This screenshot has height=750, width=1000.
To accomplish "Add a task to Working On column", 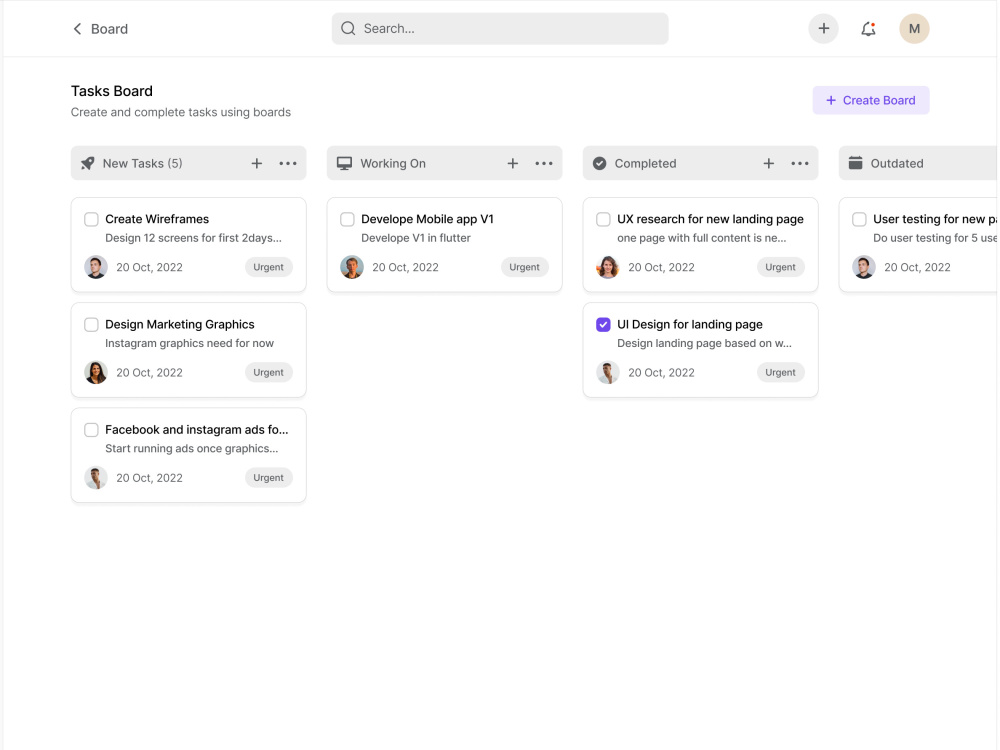I will point(513,163).
